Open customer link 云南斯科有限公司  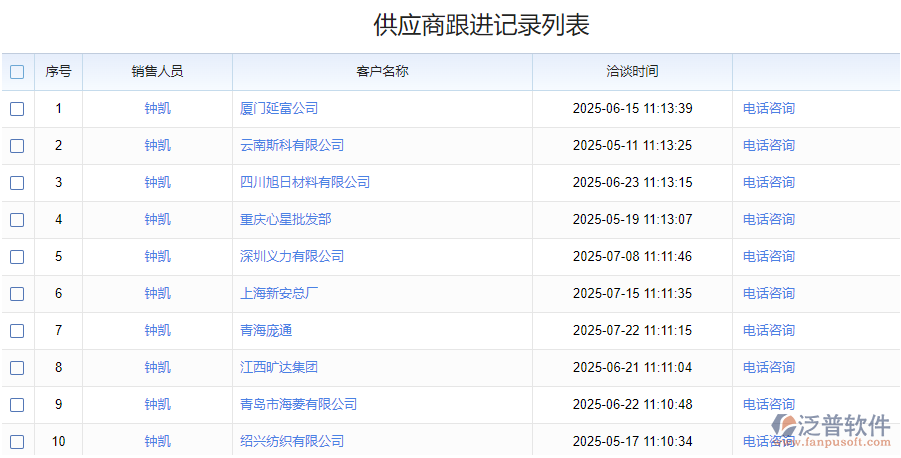tap(292, 146)
